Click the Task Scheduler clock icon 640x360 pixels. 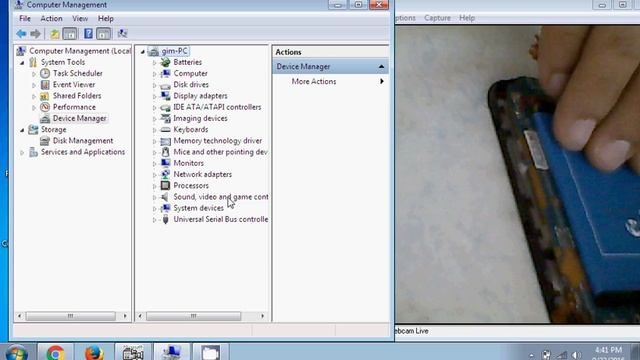(45, 73)
